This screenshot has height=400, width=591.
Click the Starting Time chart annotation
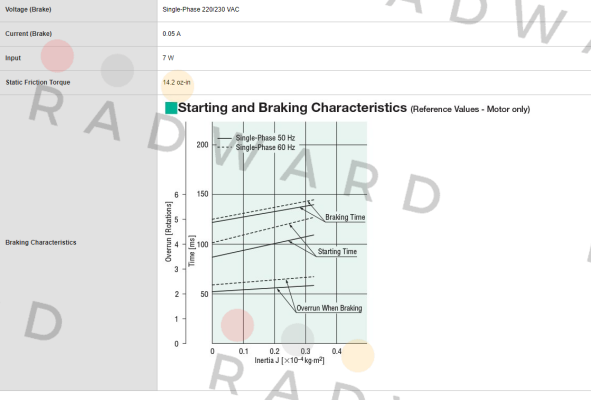pyautogui.click(x=337, y=251)
